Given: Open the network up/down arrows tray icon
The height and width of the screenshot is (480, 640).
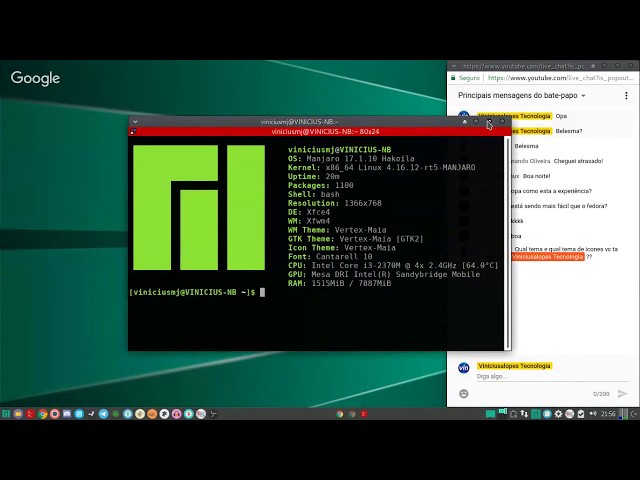Looking at the screenshot, I should 524,414.
